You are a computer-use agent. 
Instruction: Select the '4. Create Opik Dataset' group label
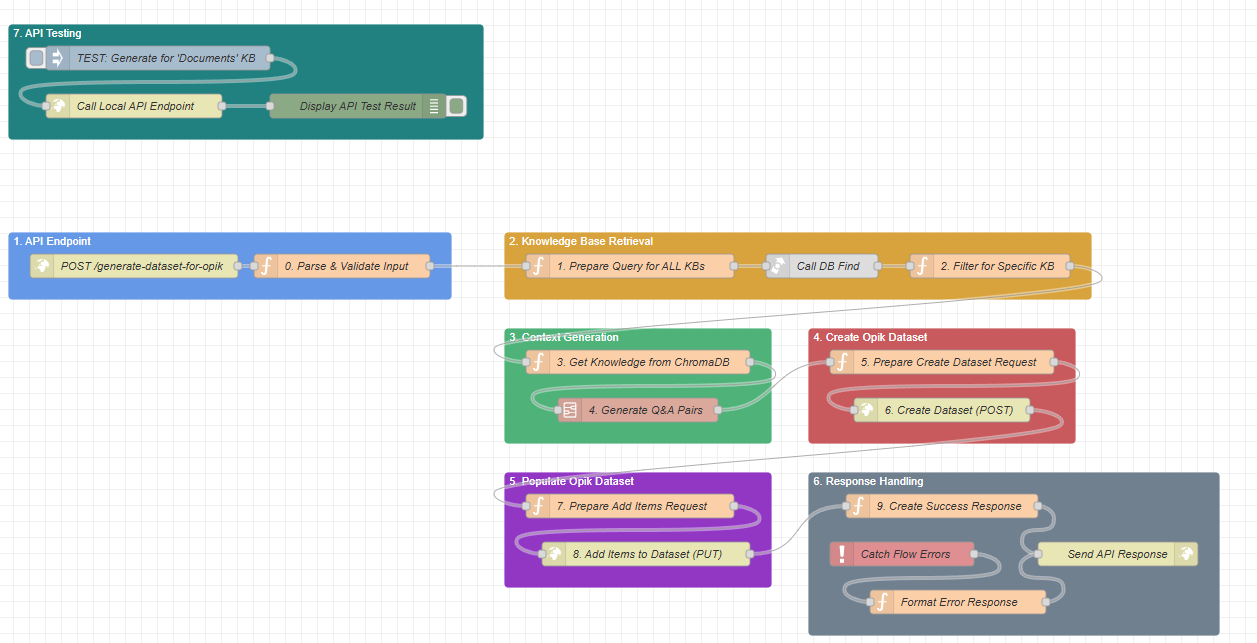pyautogui.click(x=870, y=337)
